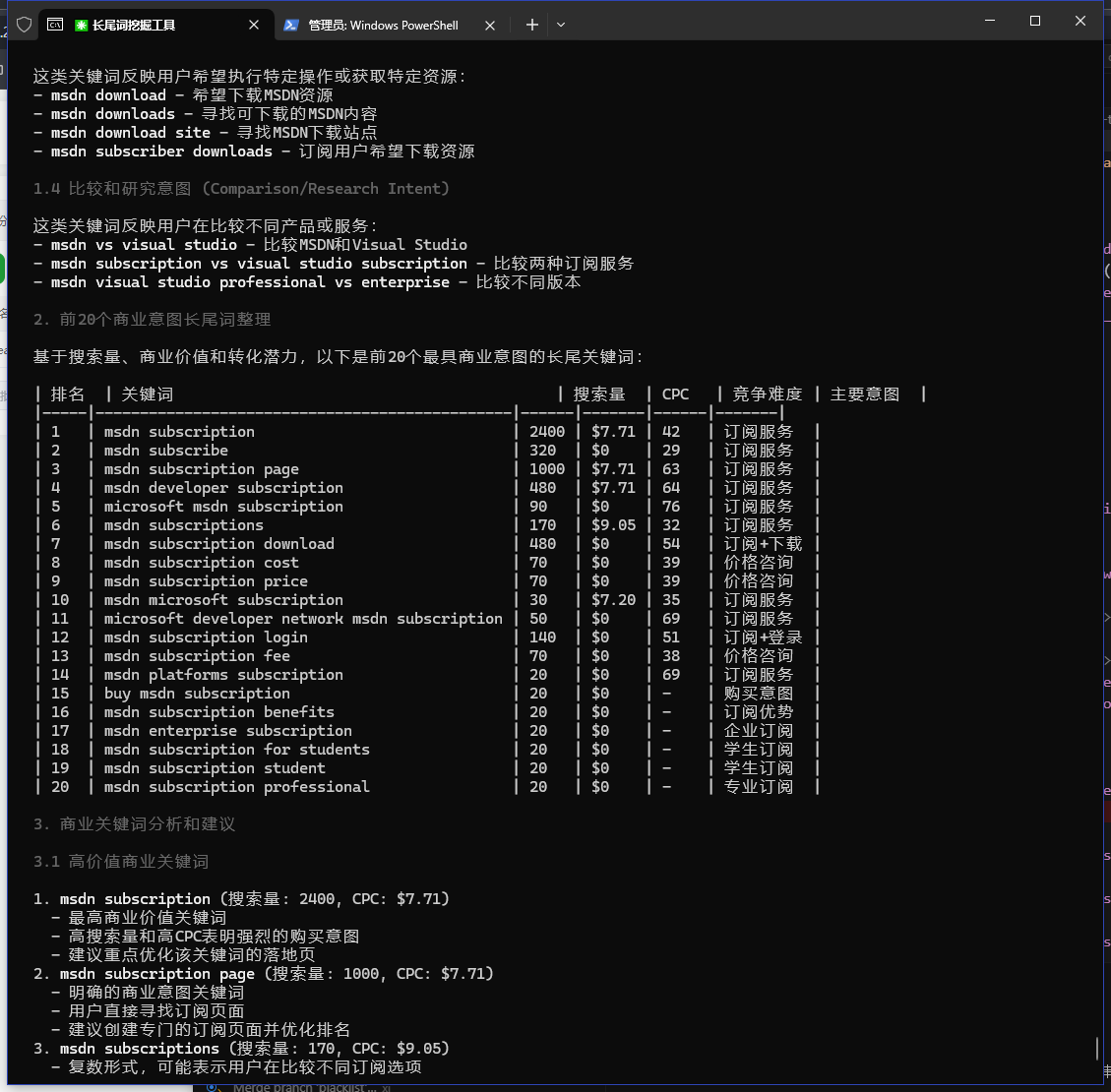The height and width of the screenshot is (1092, 1111).
Task: Close the 管理员: Windows PowerShell tab
Action: point(490,25)
